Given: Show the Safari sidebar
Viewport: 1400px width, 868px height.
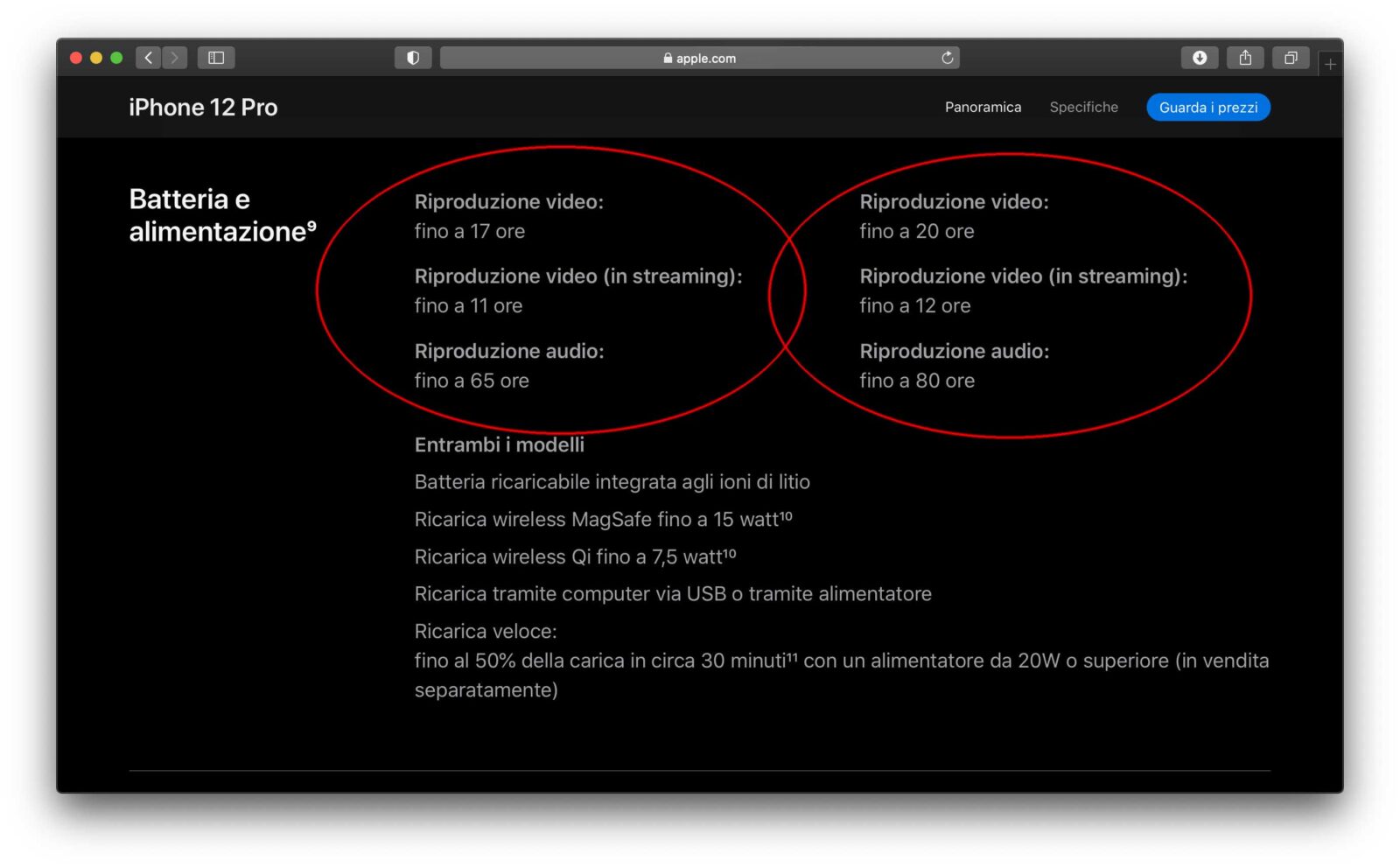Looking at the screenshot, I should coord(216,58).
